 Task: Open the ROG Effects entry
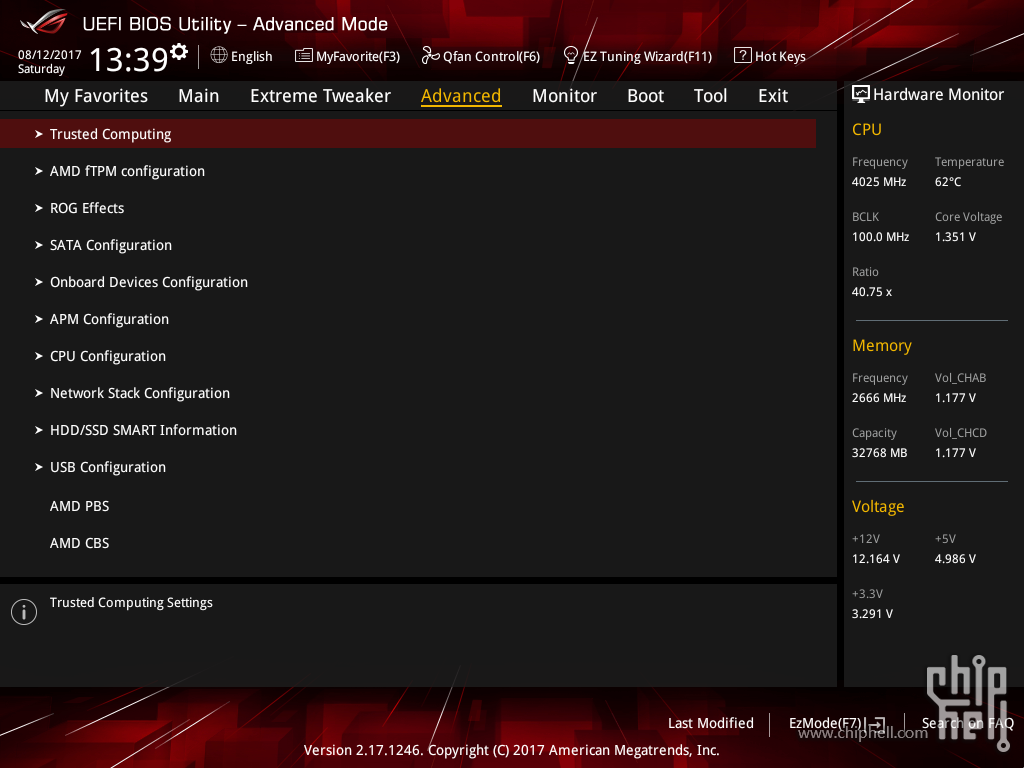87,208
